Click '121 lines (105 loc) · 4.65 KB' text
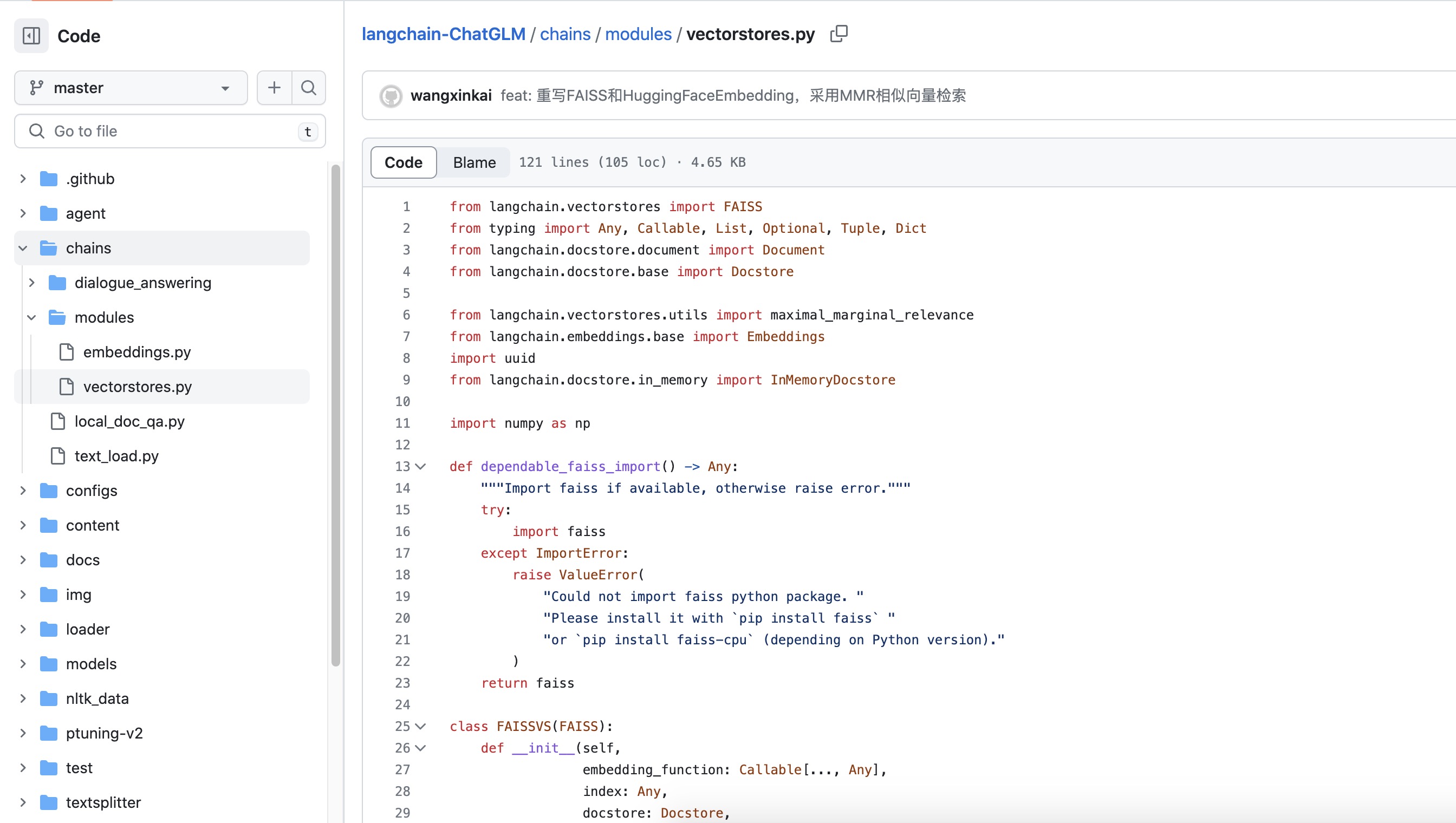The image size is (1456, 823). coord(632,162)
